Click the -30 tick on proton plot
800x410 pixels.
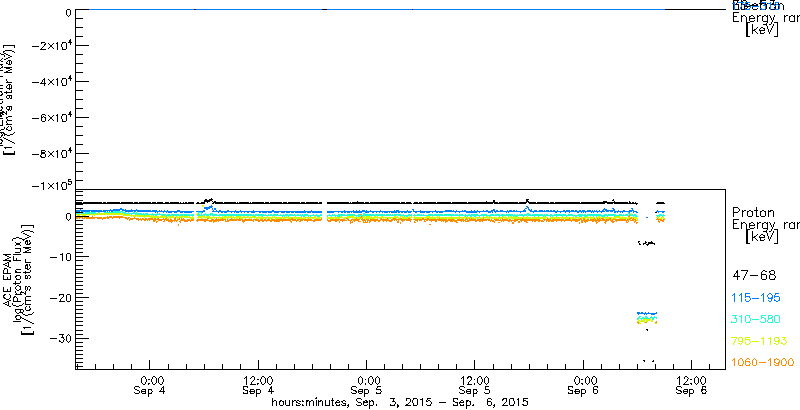60,338
